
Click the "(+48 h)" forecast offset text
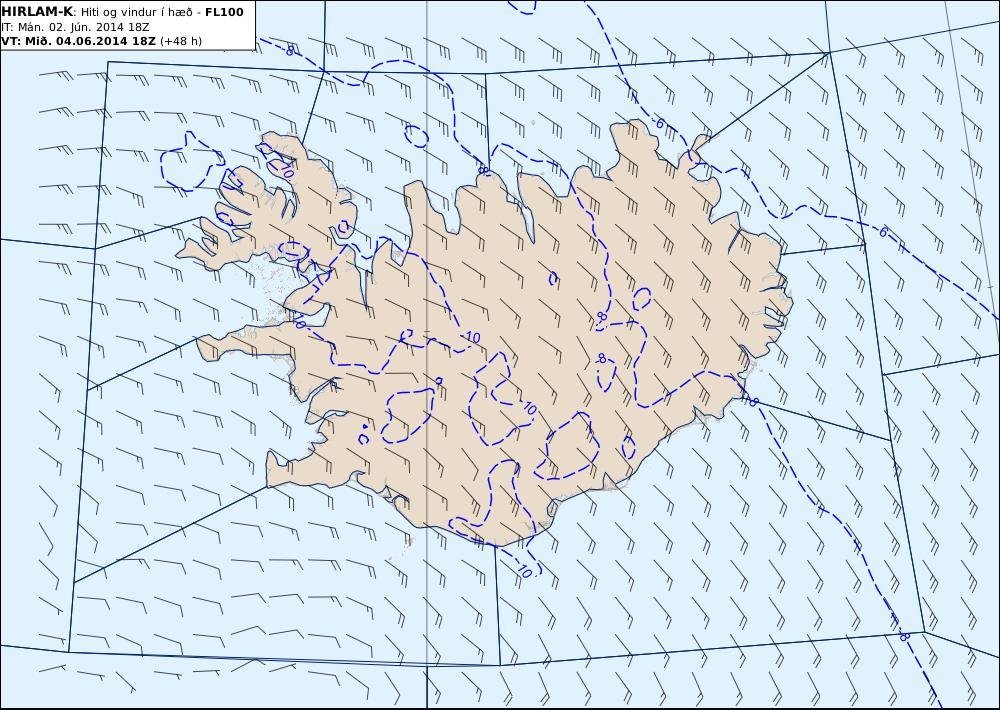click(180, 41)
